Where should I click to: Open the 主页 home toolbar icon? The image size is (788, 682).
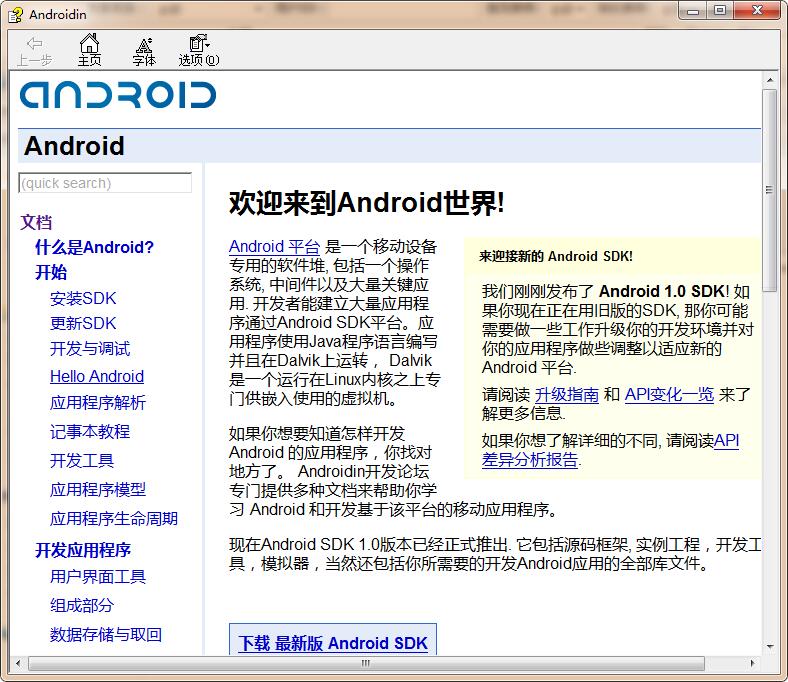pos(89,51)
